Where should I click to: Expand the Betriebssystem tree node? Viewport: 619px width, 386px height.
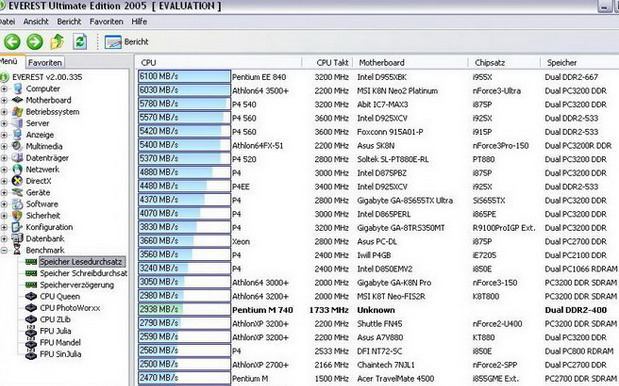(x=4, y=112)
